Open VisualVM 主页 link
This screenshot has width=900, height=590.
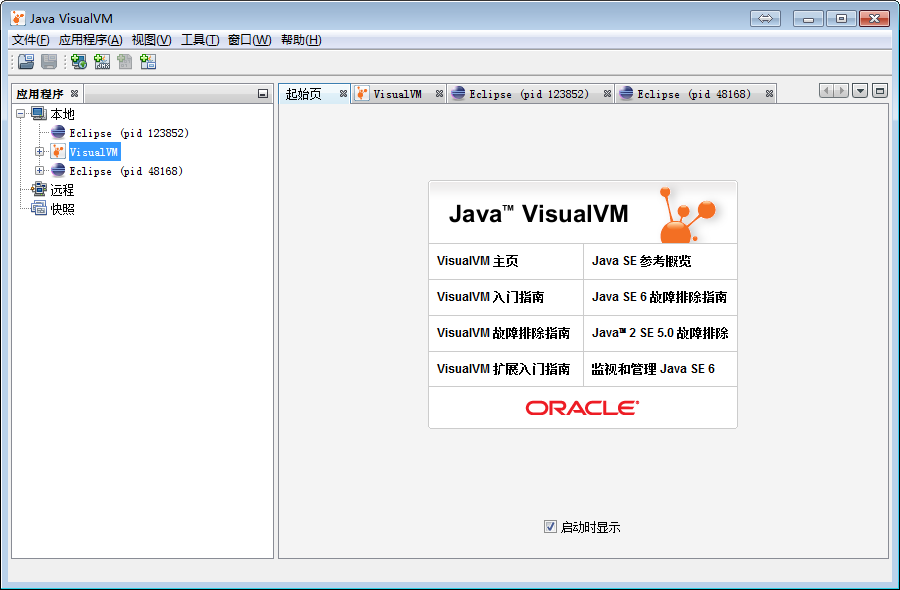[478, 261]
